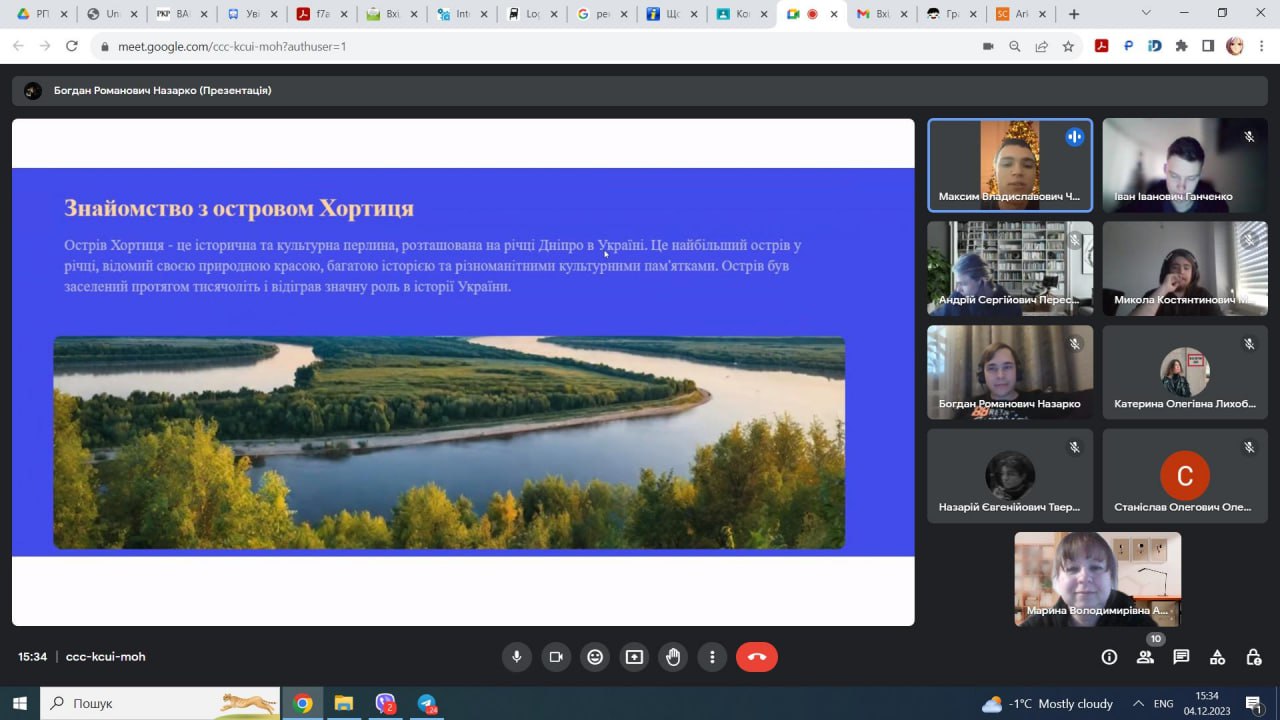Select Марина Володимирівна's video tile
This screenshot has height=720, width=1280.
coord(1097,579)
